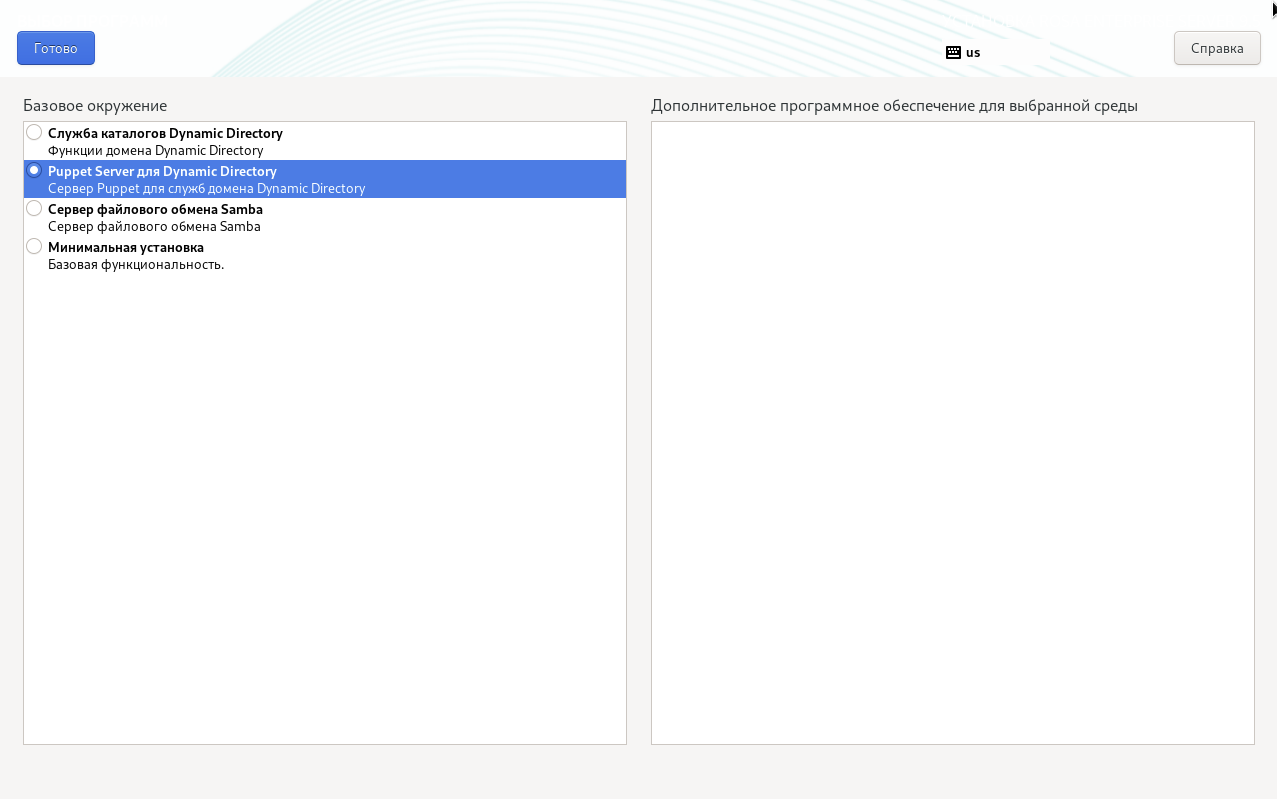
Task: Click the bold title 'Служба каталогов Dynamic Directory'
Action: (165, 133)
